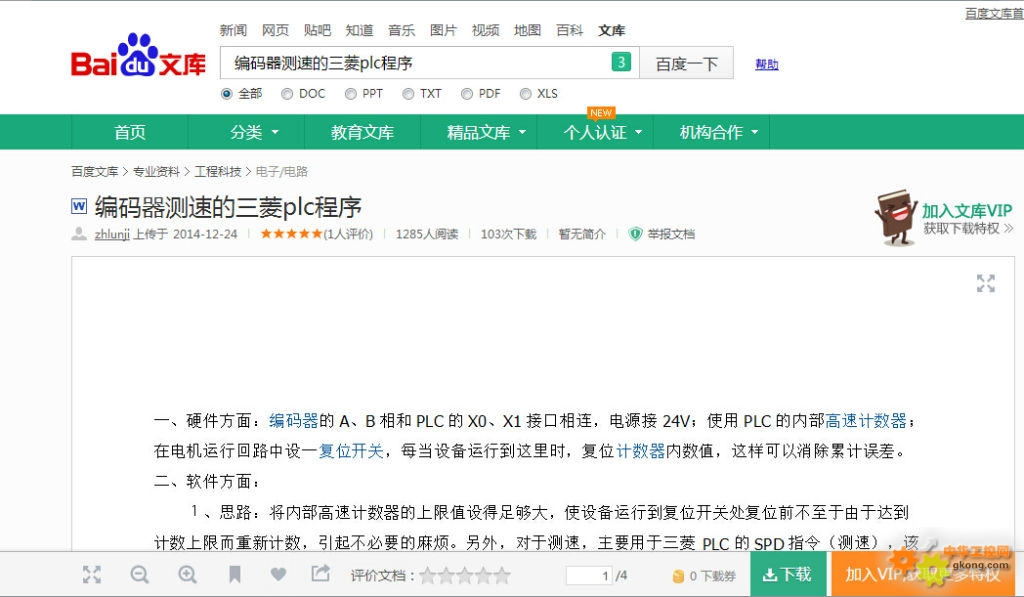Click the 百度一下 search button
The width and height of the screenshot is (1024, 597).
(686, 63)
